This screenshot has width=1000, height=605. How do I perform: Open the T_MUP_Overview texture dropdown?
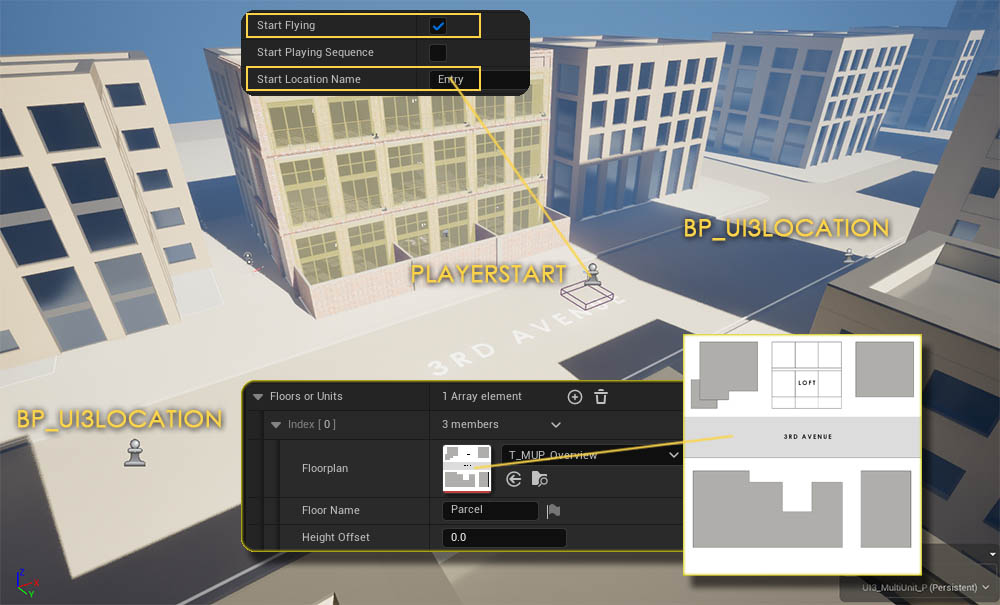(x=590, y=455)
